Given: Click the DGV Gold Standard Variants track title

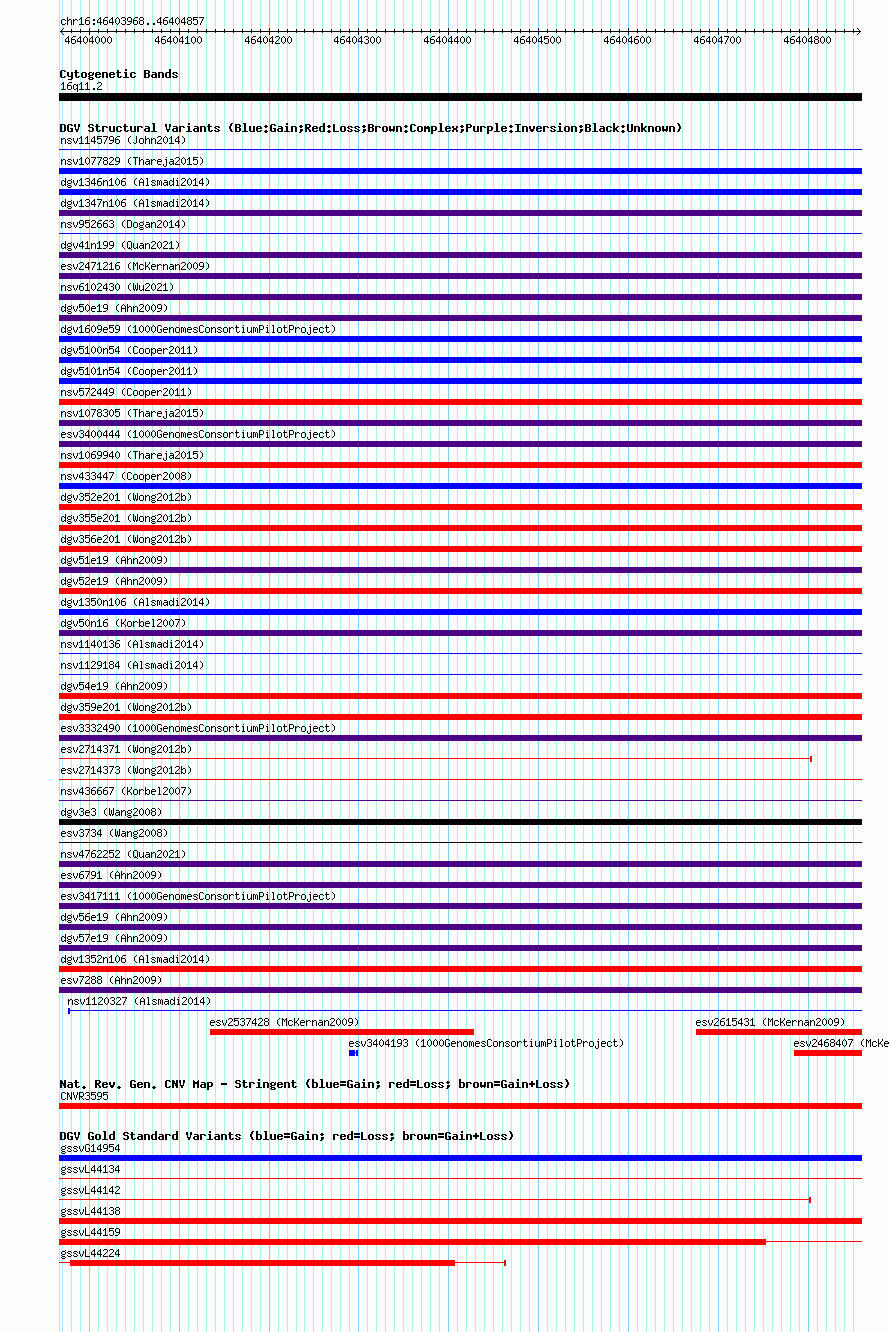Looking at the screenshot, I should tap(286, 1136).
